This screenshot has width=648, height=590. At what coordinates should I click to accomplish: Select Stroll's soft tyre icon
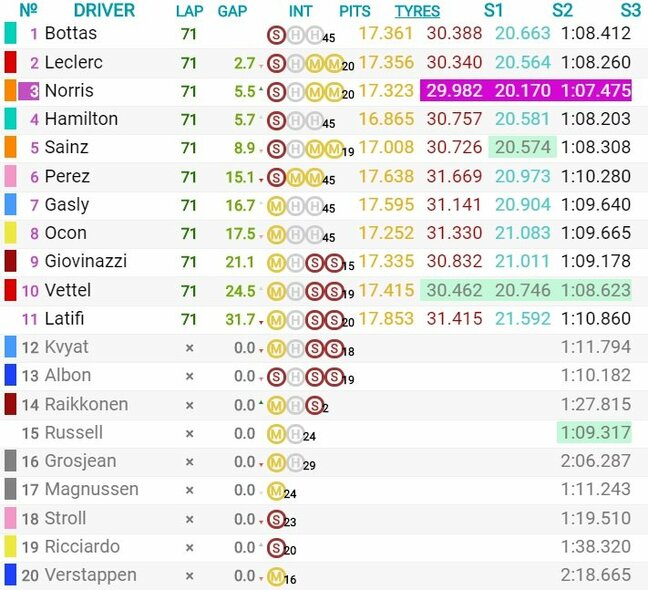click(276, 519)
